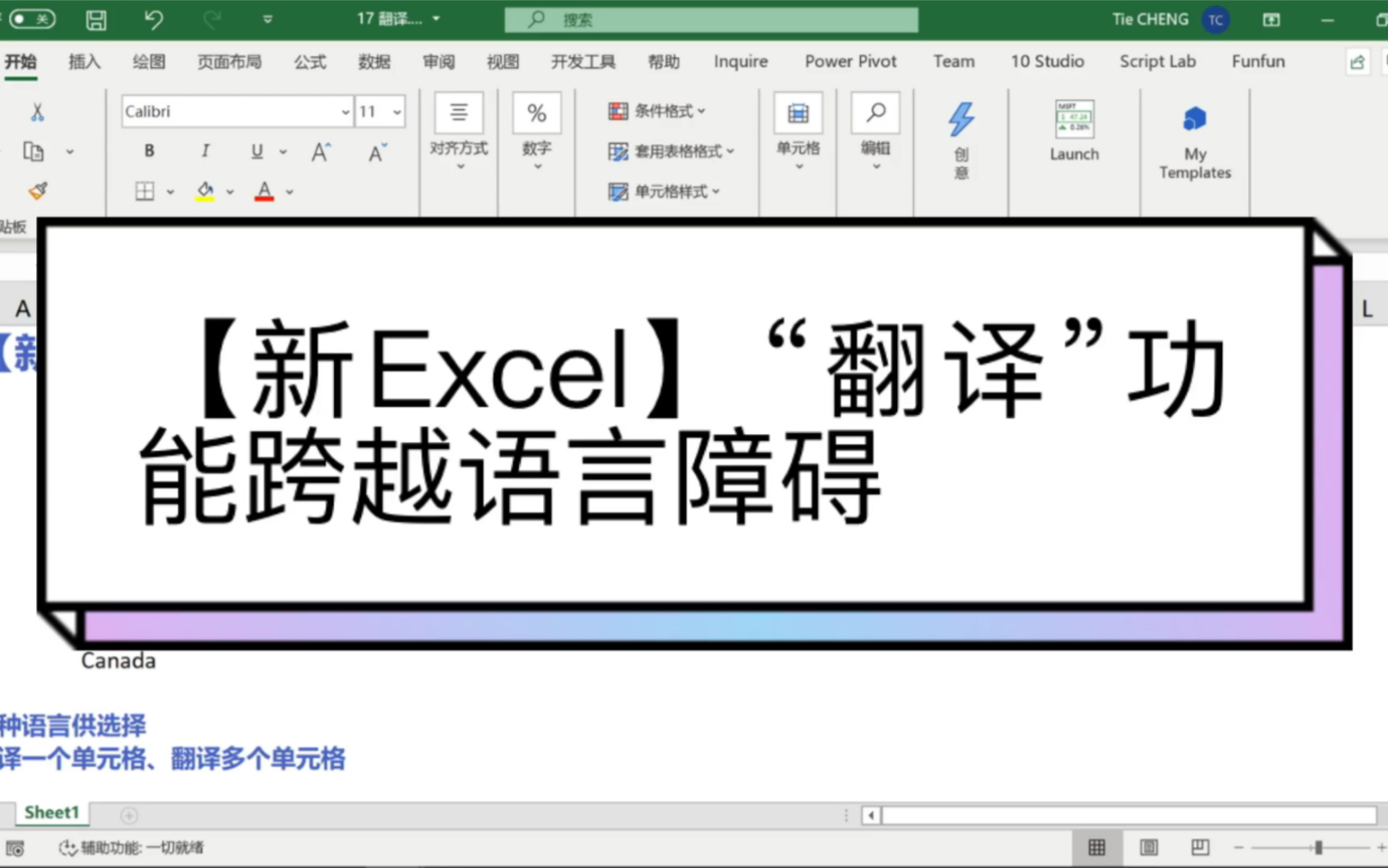This screenshot has height=868, width=1388.
Task: Apply red font color
Action: (263, 191)
